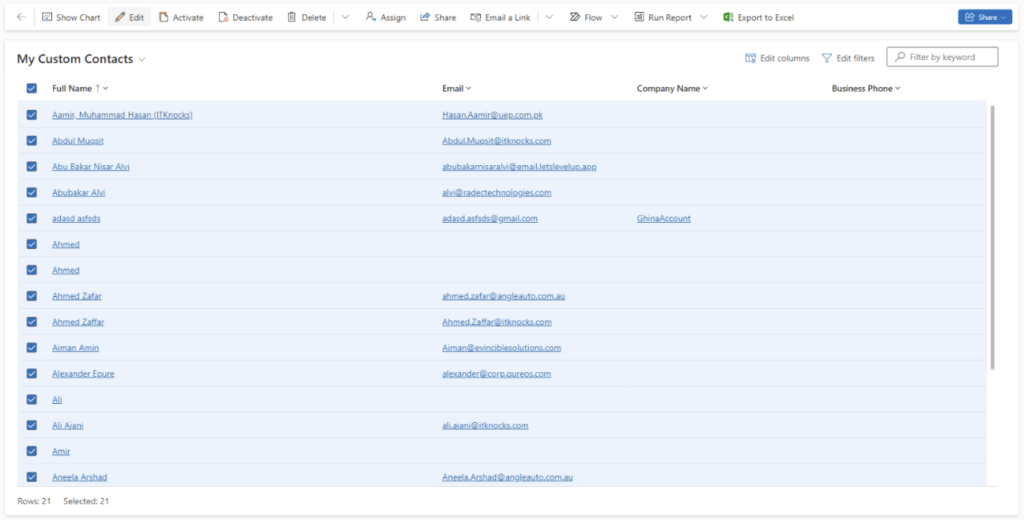Activate the selected contacts
Image resolution: width=1024 pixels, height=520 pixels.
181,17
